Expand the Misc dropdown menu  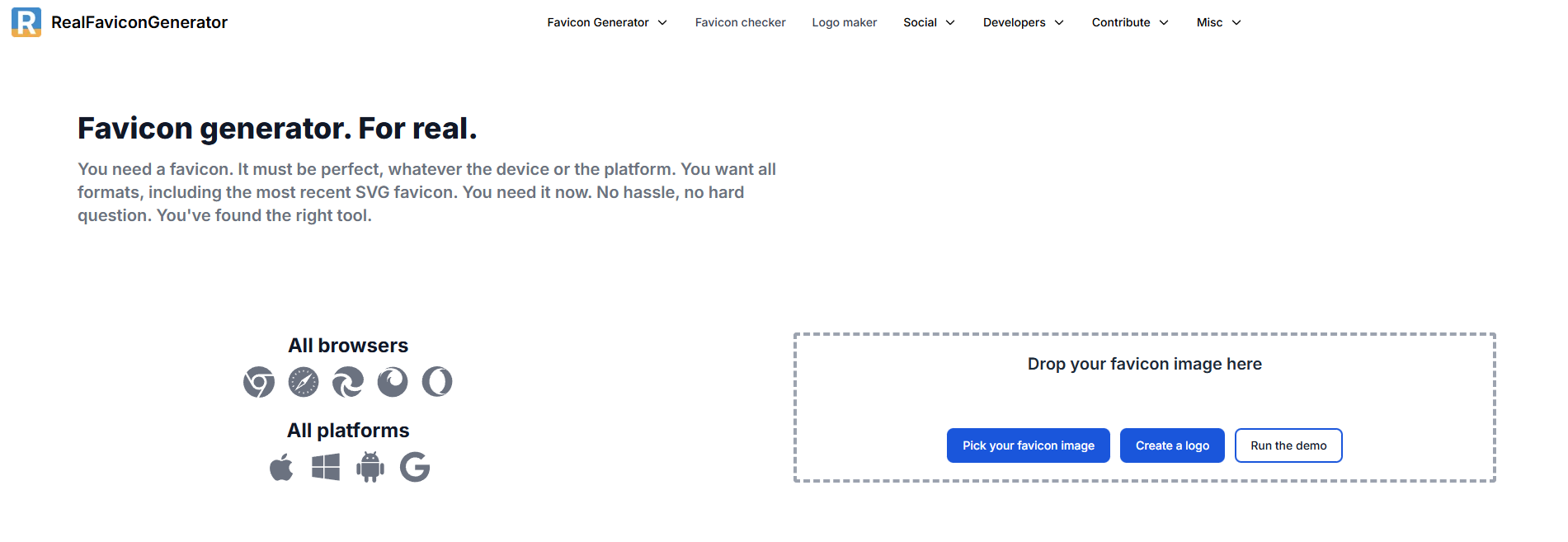click(x=1219, y=22)
